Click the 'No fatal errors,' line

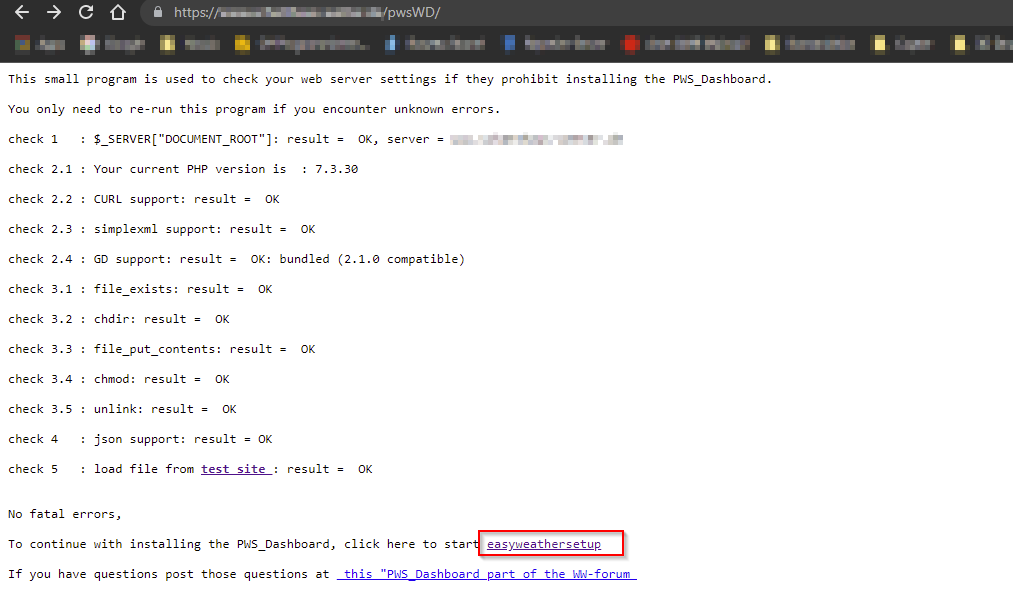[x=65, y=514]
